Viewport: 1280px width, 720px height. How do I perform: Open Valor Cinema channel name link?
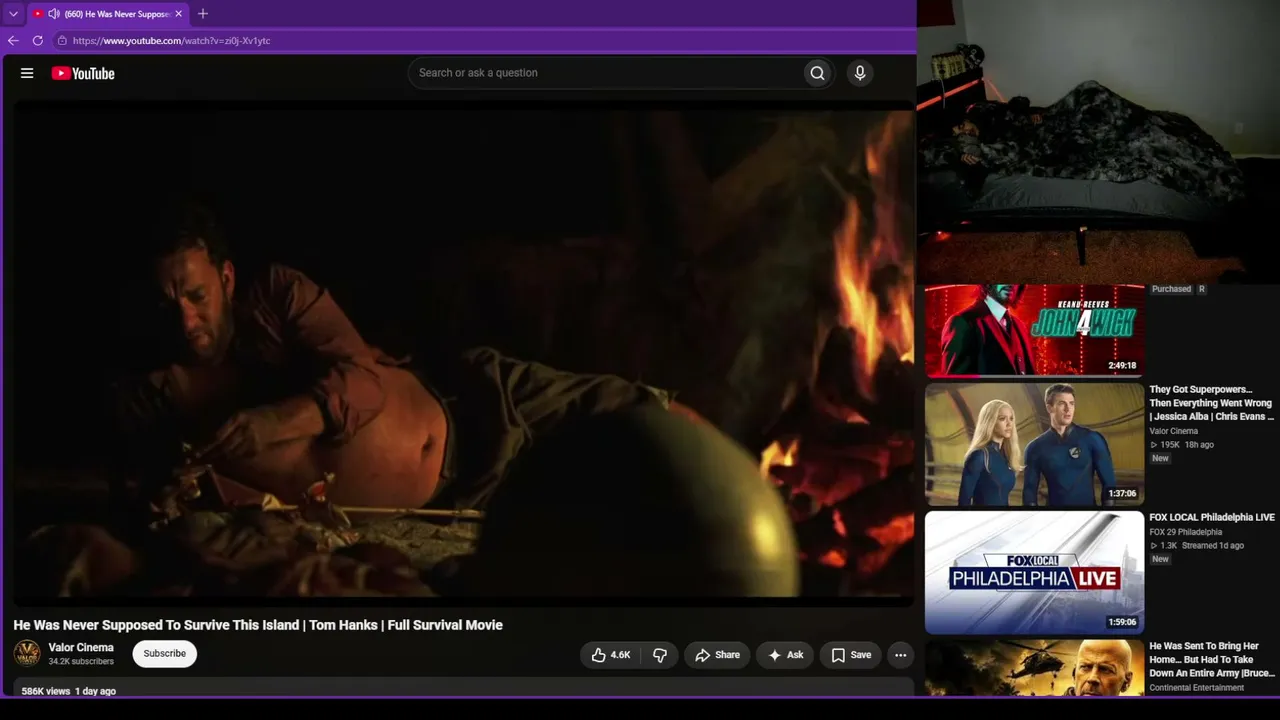[x=81, y=648]
